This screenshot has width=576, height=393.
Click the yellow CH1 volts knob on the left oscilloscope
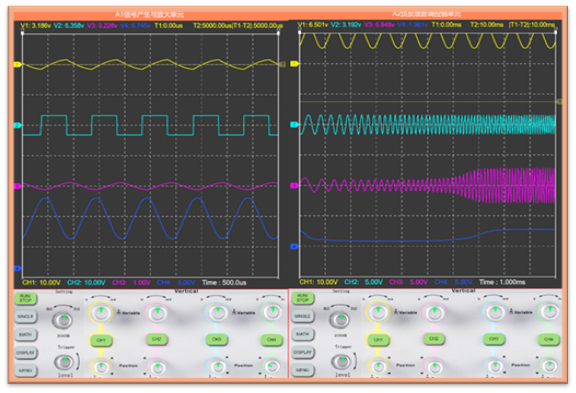coord(101,313)
